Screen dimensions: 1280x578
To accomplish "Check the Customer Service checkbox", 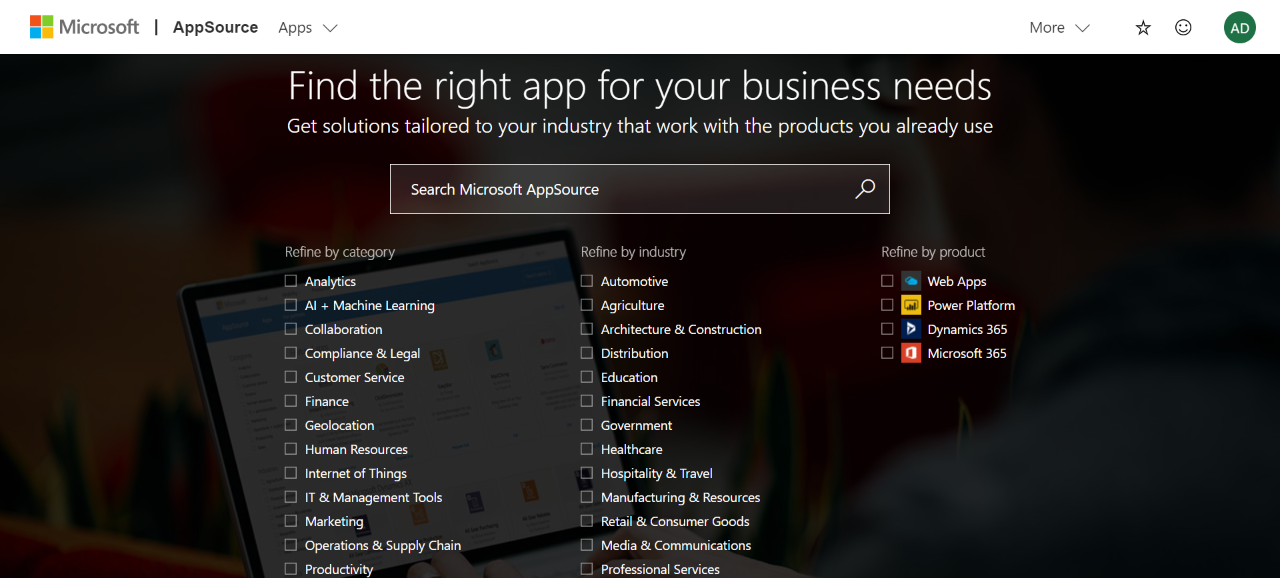I will pos(291,377).
